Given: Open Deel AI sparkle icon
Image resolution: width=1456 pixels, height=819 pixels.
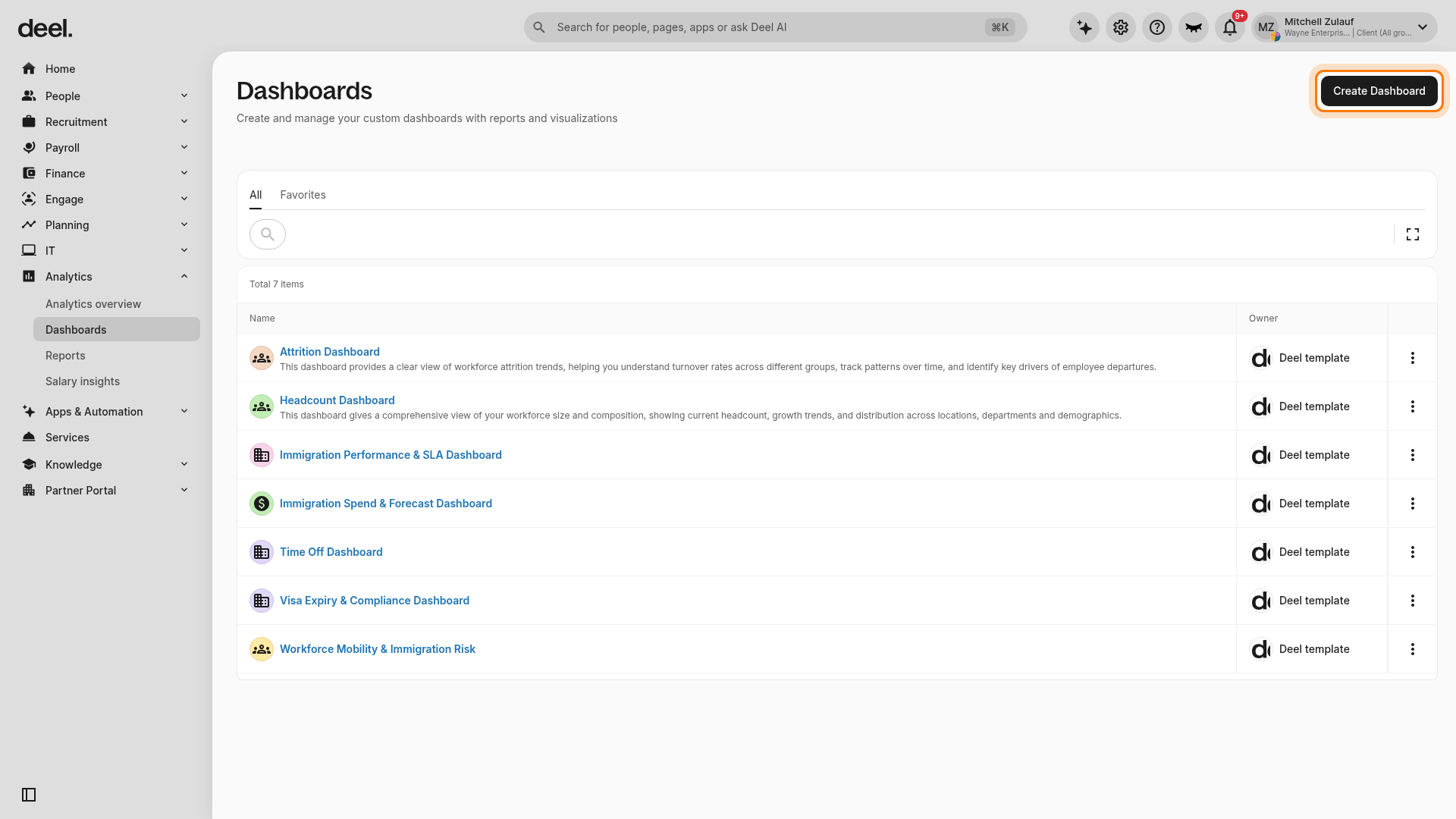Looking at the screenshot, I should tap(1084, 27).
